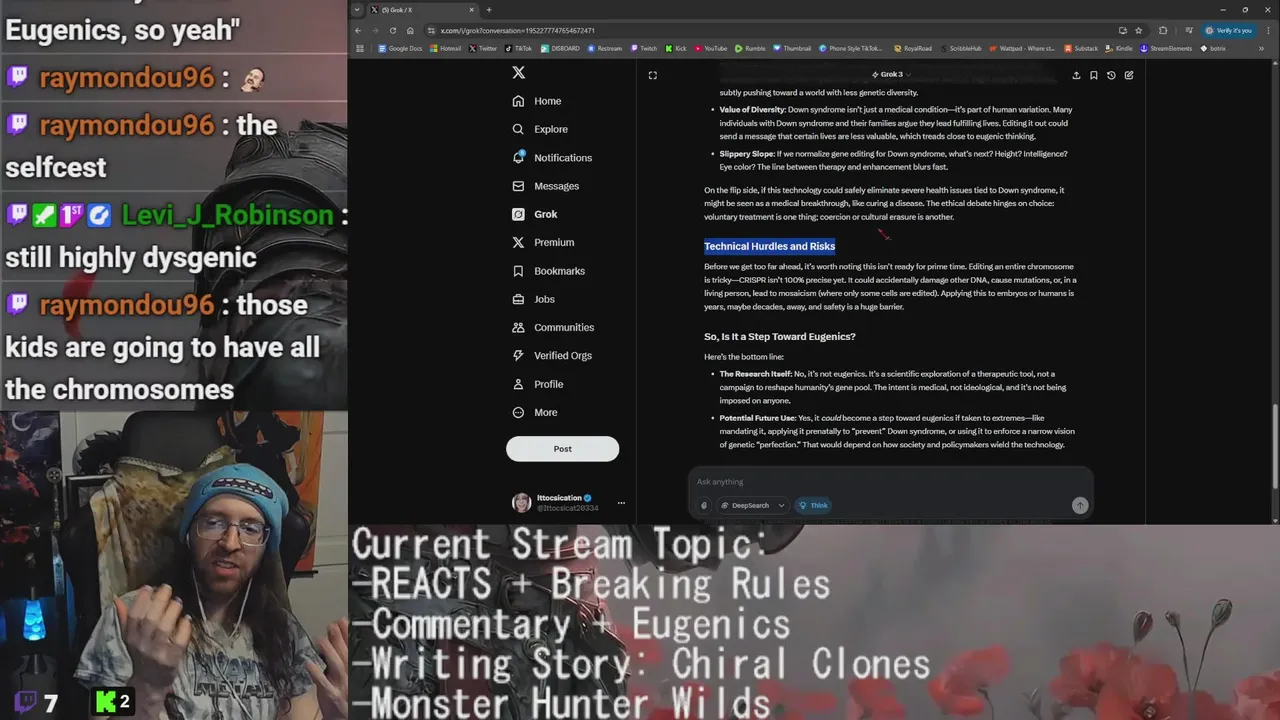
Task: Open TikTok bookmark
Action: (x=519, y=48)
